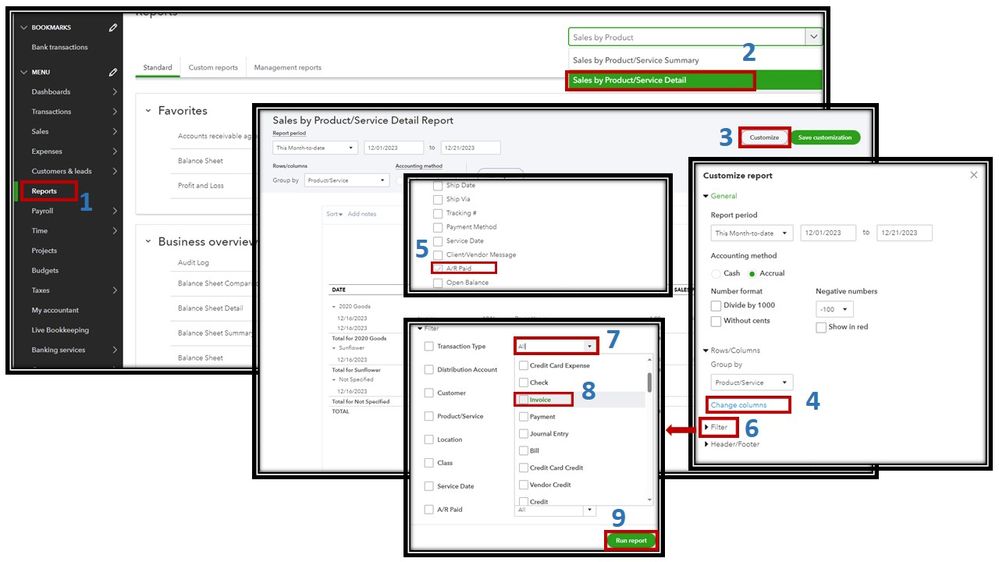999x562 pixels.
Task: Enable the Customer filter checkbox
Action: click(x=429, y=393)
